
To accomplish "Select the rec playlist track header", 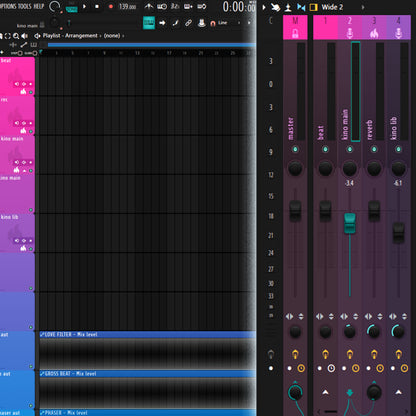I will [x=17, y=116].
